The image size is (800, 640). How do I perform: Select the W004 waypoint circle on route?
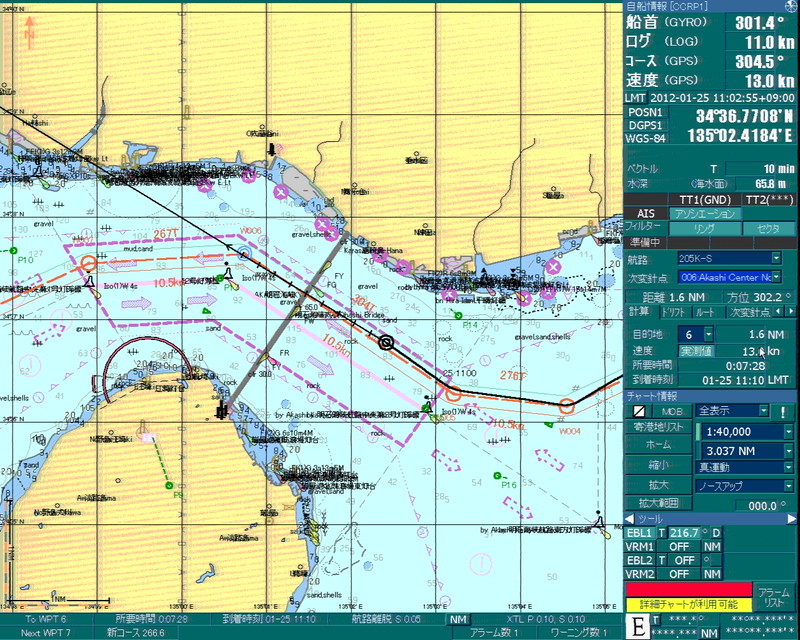(567, 406)
